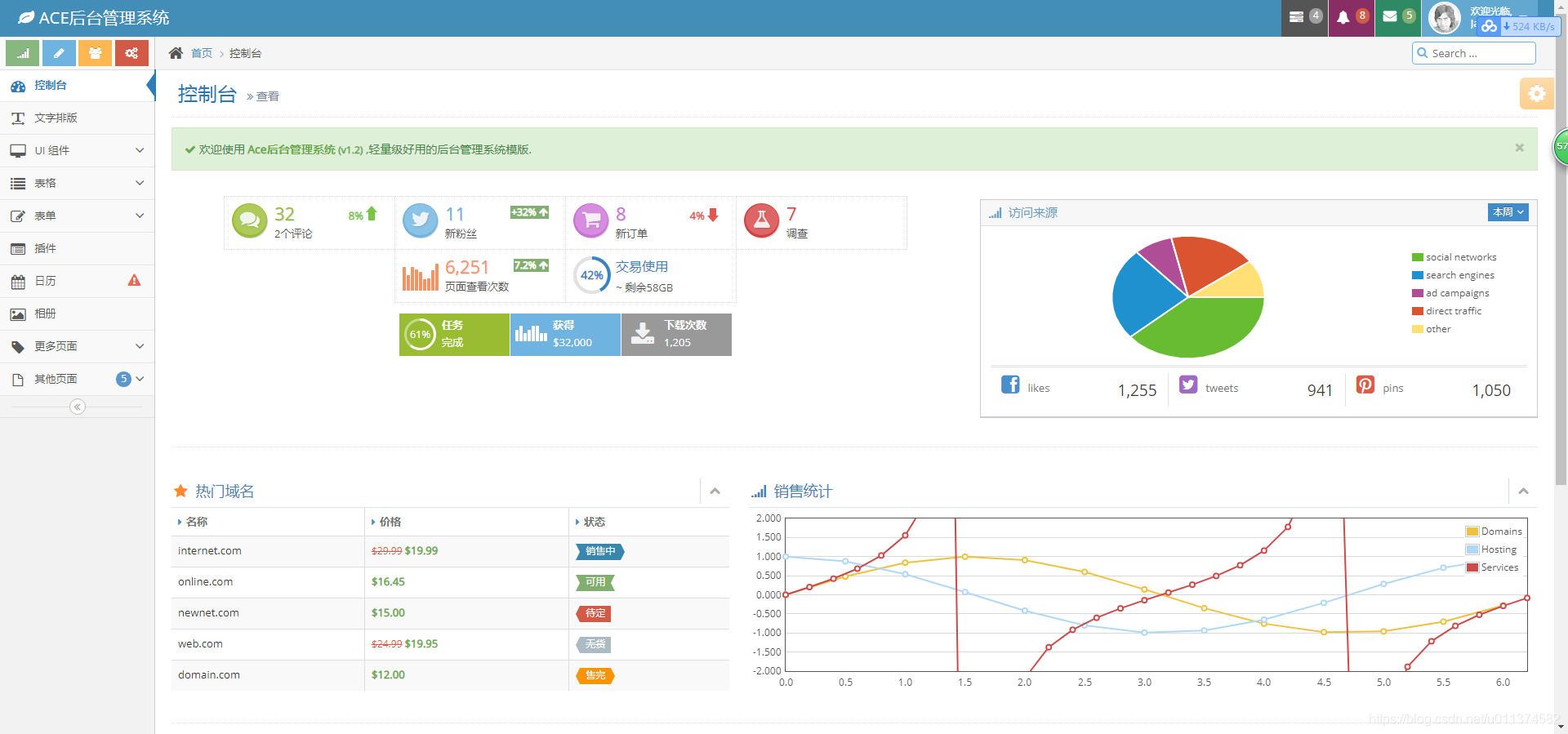1568x734 pixels.
Task: Open the 控制台 sidebar item
Action: tap(78, 85)
